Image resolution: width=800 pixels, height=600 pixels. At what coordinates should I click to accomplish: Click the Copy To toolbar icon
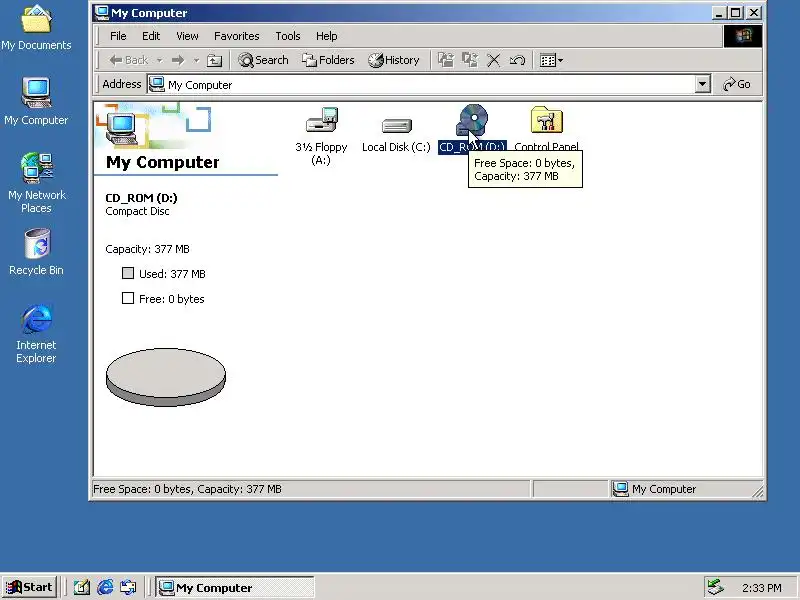click(469, 60)
